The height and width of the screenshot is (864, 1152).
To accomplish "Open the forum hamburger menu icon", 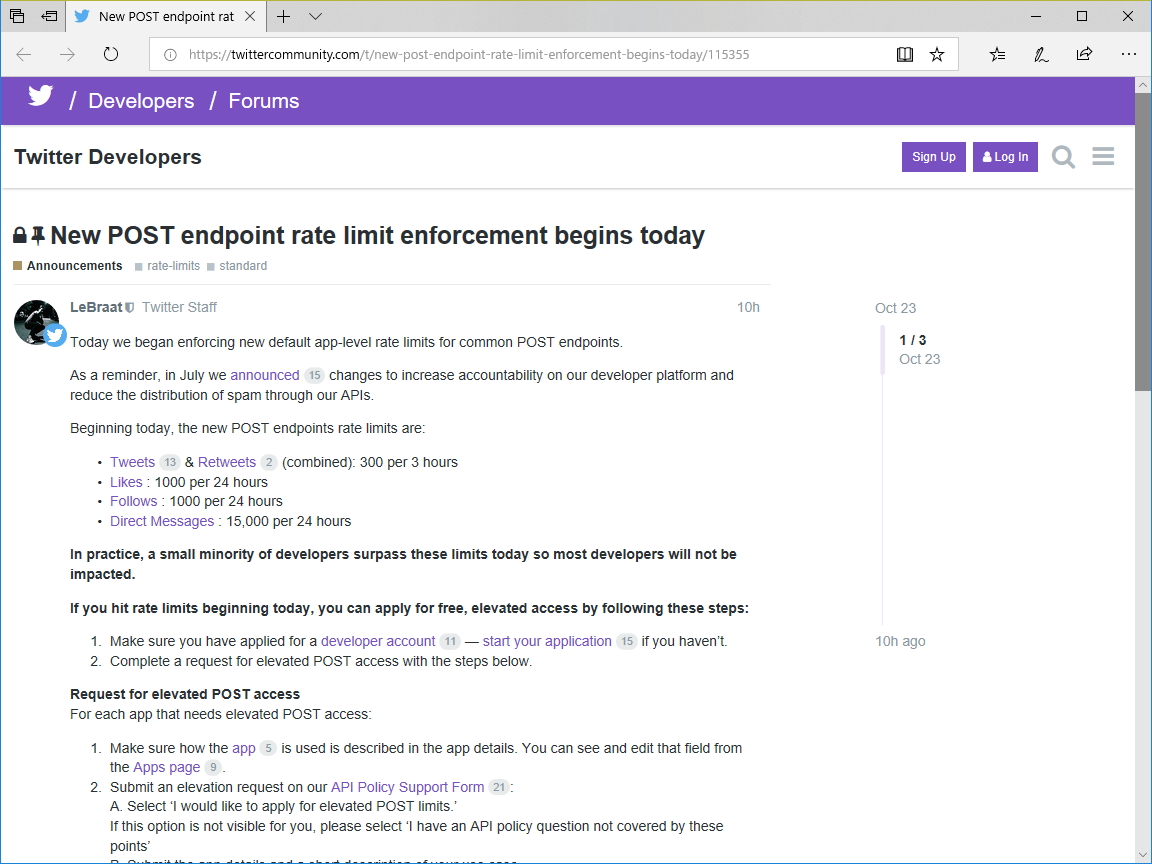I will click(1103, 156).
